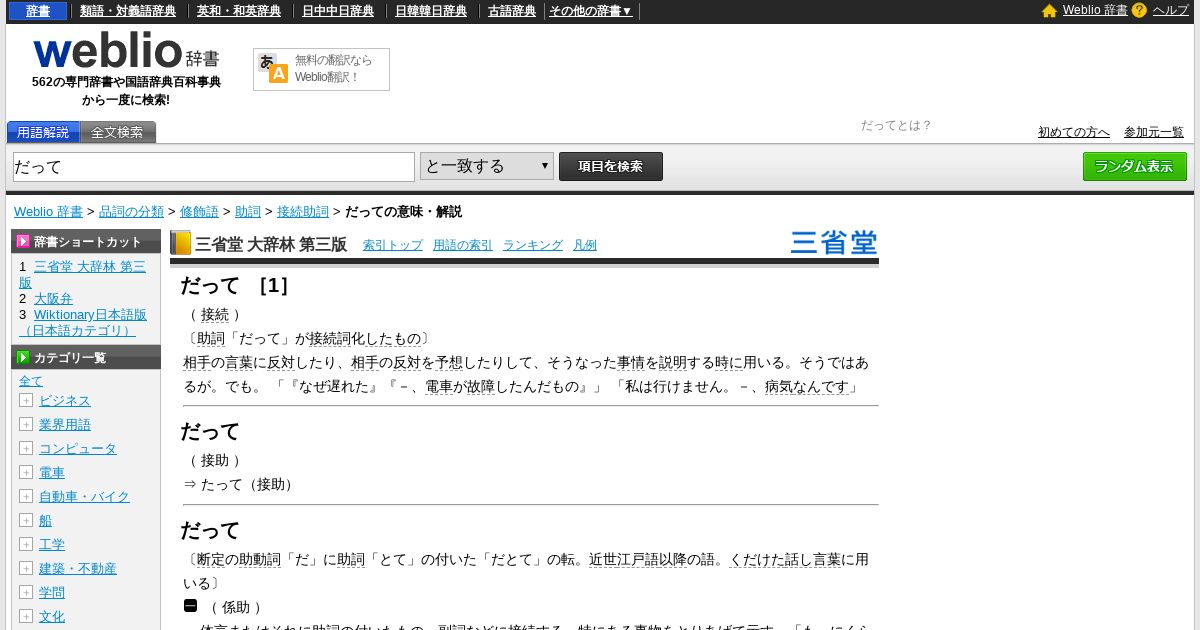Expand the 学問 category plus box
The image size is (1200, 630).
(x=26, y=592)
